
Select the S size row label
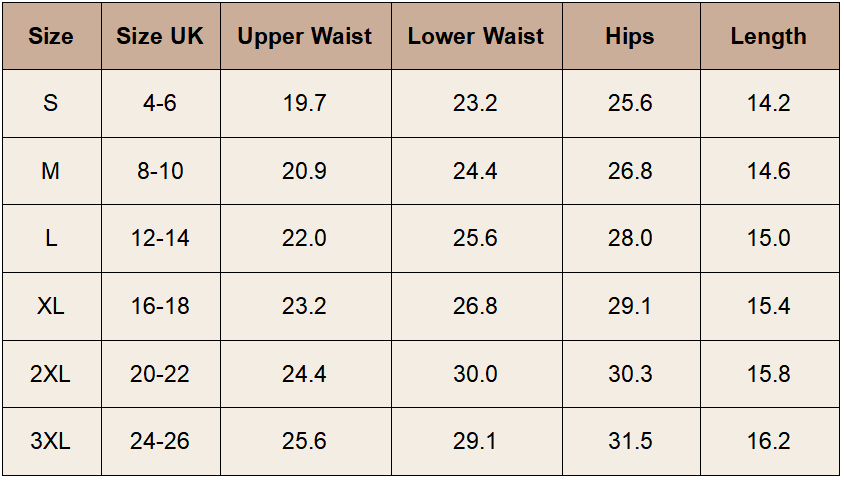pos(51,104)
